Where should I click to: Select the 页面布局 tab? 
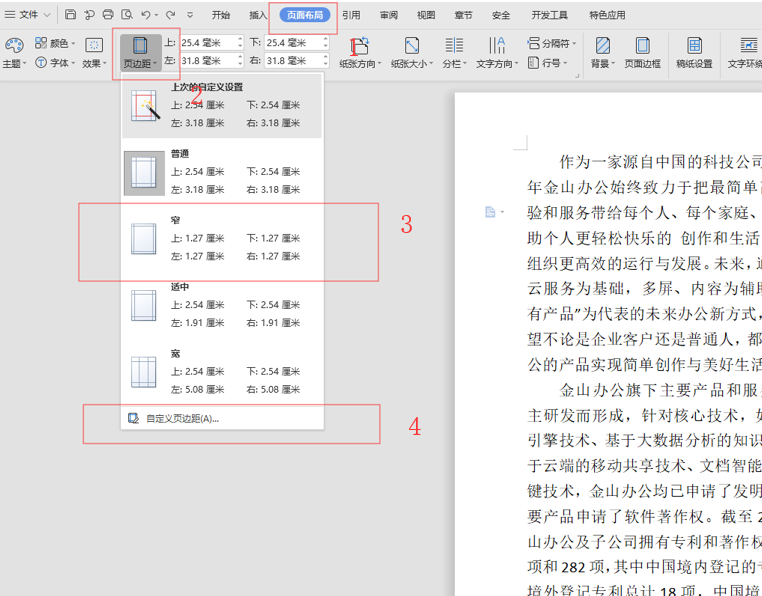(x=305, y=15)
